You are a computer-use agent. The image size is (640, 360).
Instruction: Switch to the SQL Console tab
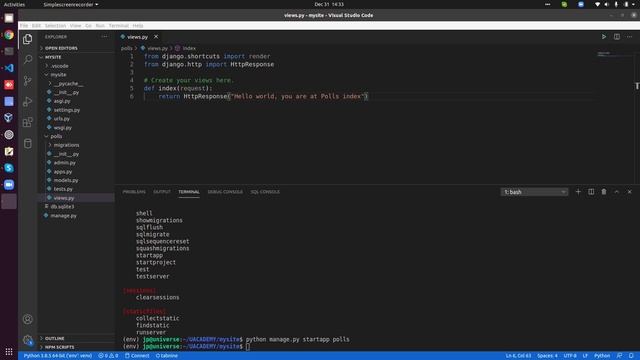click(265, 192)
